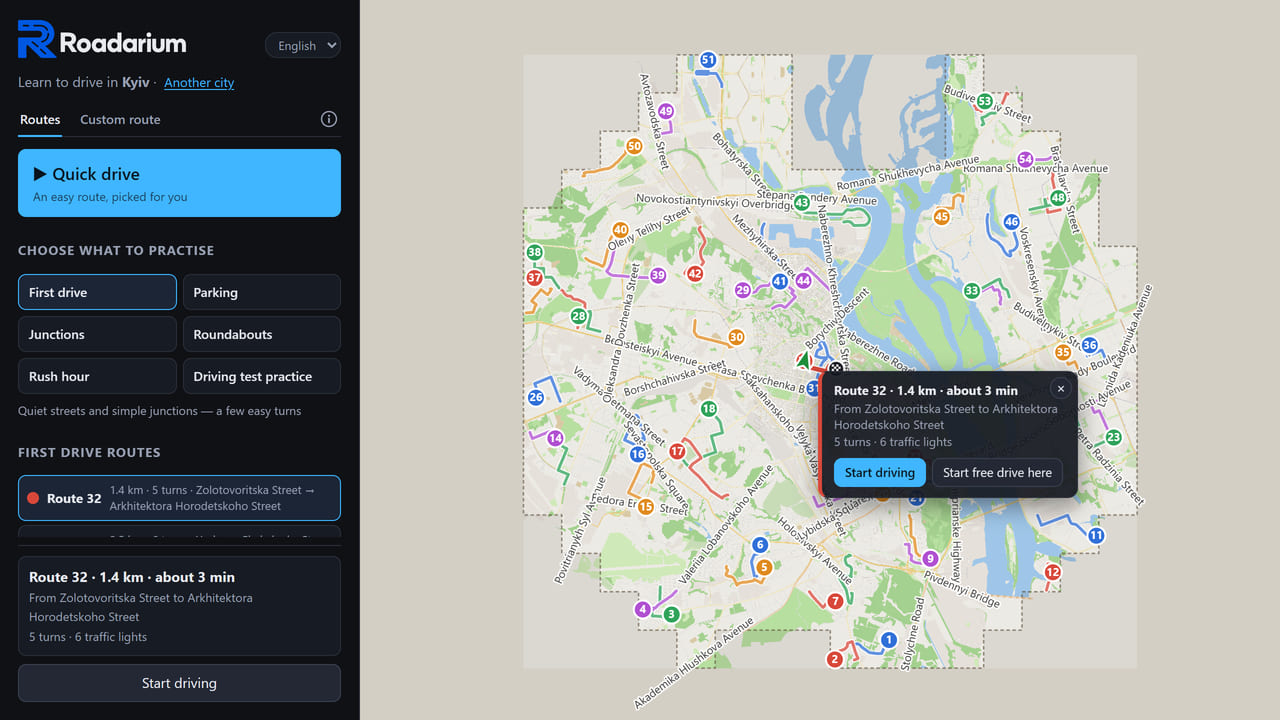This screenshot has height=720, width=1280.
Task: Select route marker 3 on map
Action: pyautogui.click(x=671, y=614)
